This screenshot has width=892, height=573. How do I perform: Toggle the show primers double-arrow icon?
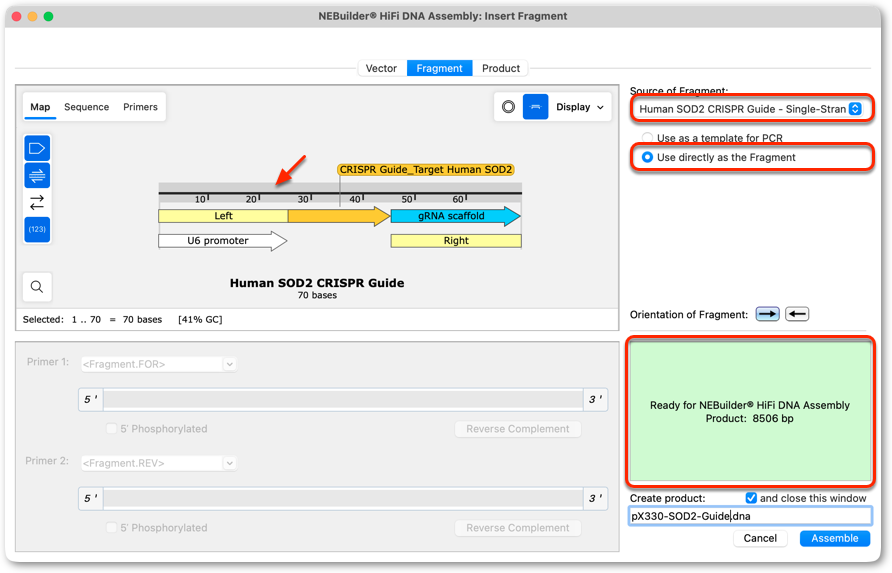pyautogui.click(x=37, y=176)
